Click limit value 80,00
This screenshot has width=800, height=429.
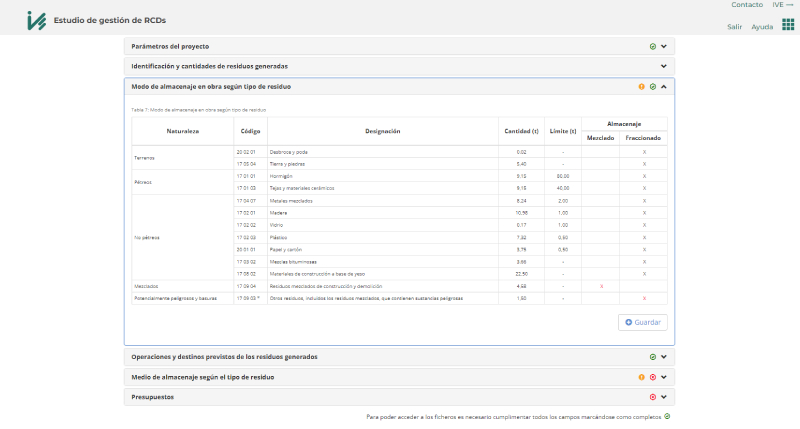click(563, 176)
